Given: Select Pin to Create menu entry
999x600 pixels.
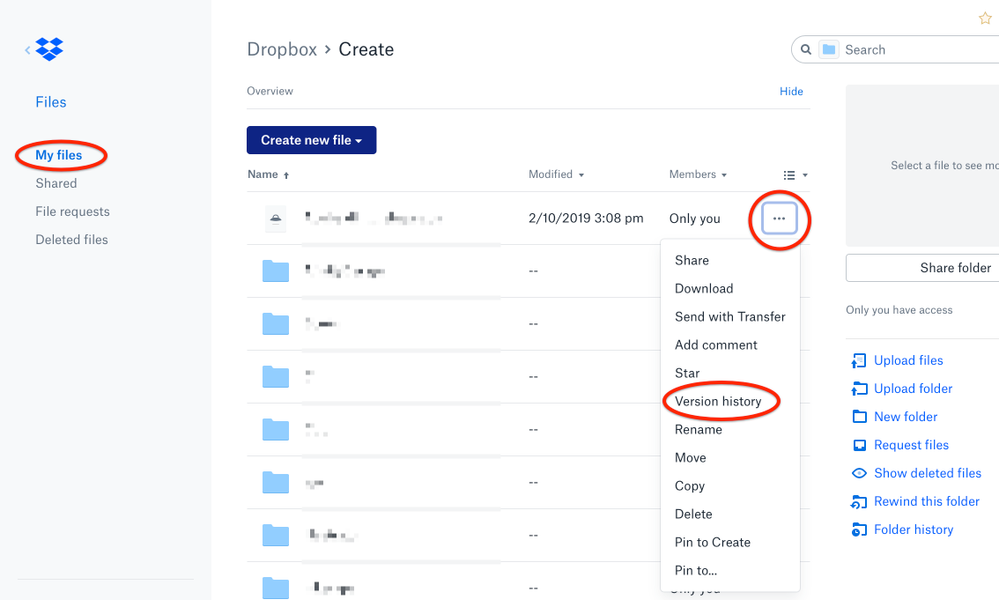Looking at the screenshot, I should point(712,542).
